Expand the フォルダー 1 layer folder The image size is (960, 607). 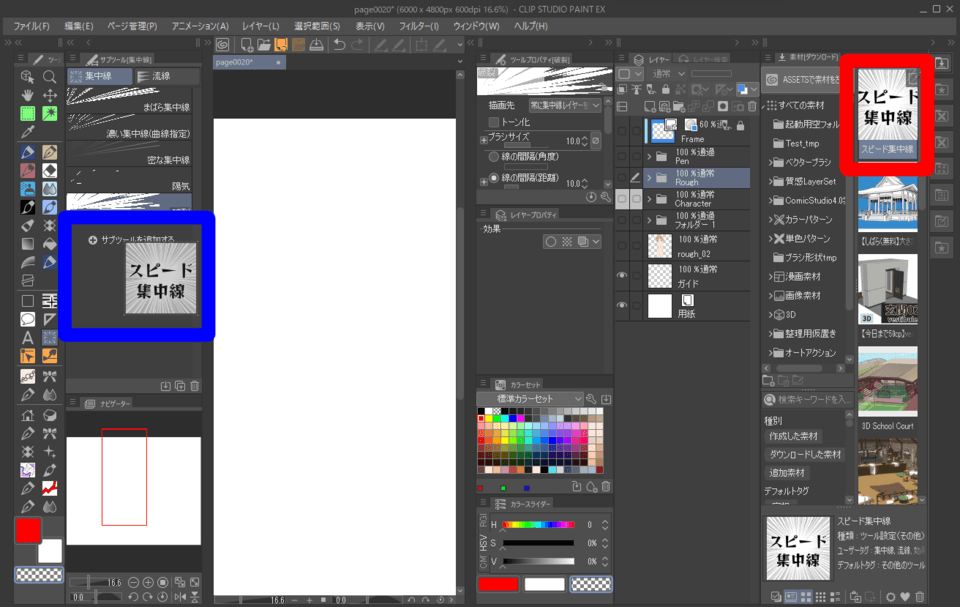(650, 220)
